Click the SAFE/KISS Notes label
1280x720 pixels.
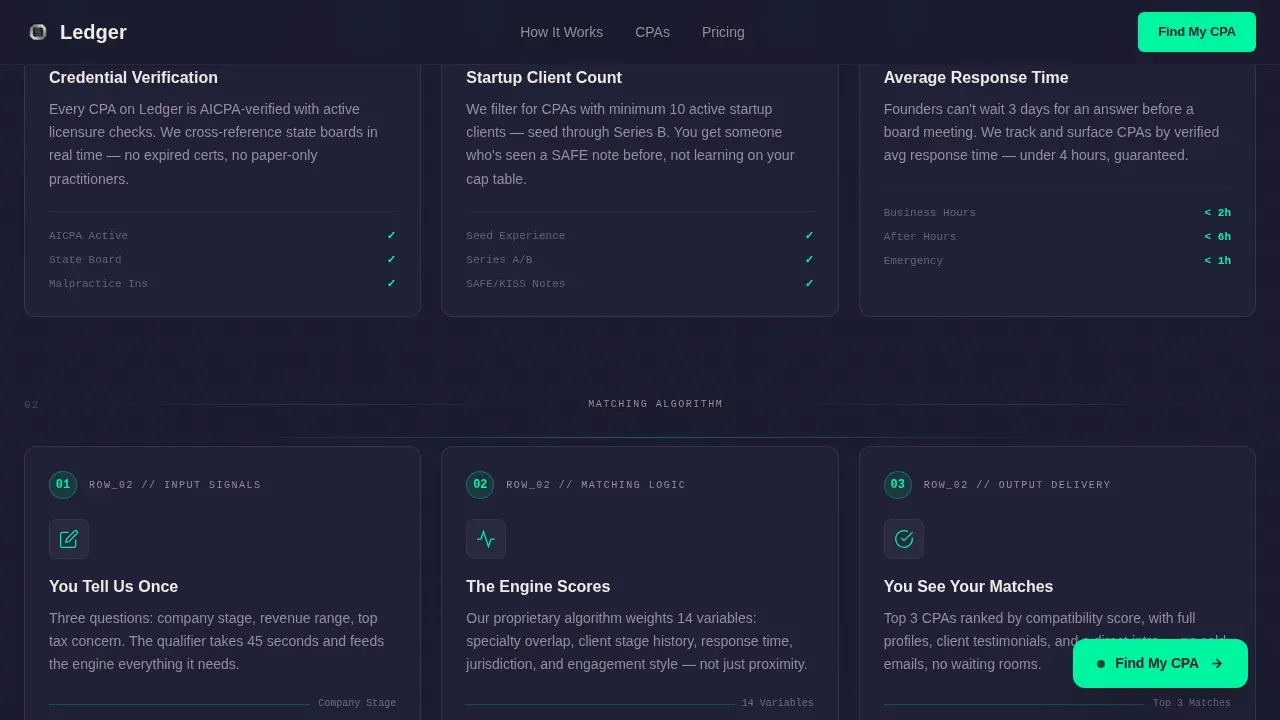(515, 284)
